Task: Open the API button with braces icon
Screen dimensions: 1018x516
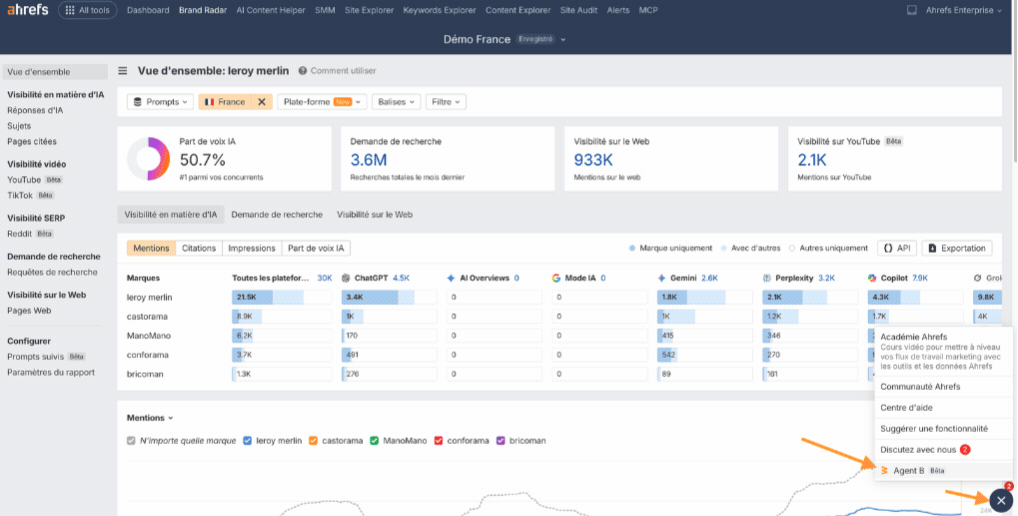Action: (x=897, y=248)
